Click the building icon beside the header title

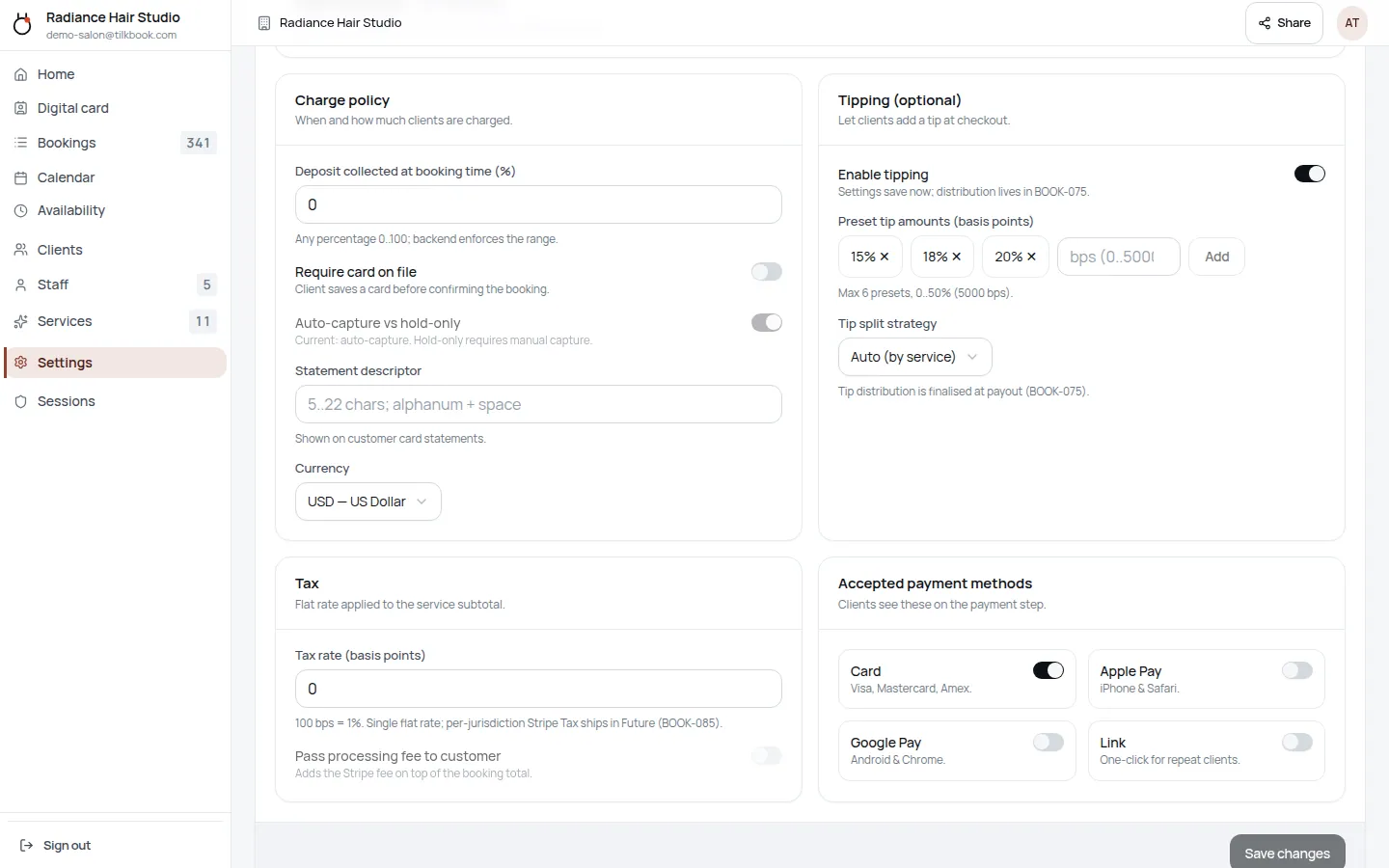[x=264, y=23]
